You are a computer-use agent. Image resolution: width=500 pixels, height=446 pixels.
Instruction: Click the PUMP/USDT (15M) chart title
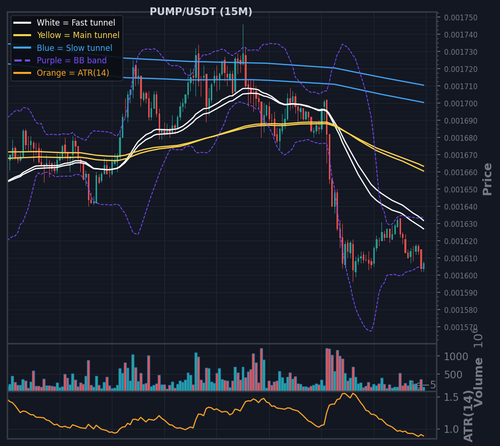pos(201,12)
